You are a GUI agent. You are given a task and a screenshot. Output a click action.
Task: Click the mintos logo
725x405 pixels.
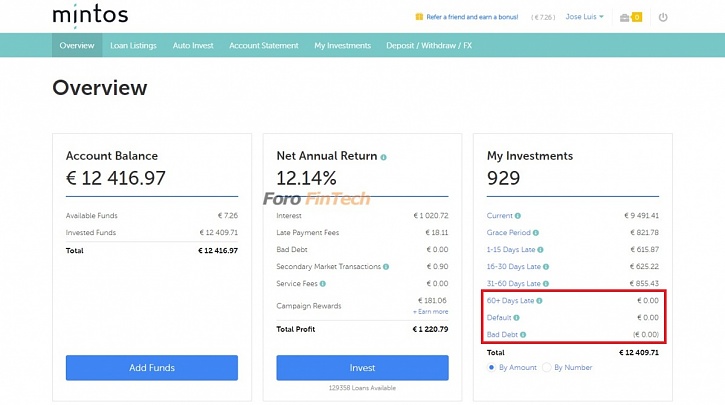90,14
